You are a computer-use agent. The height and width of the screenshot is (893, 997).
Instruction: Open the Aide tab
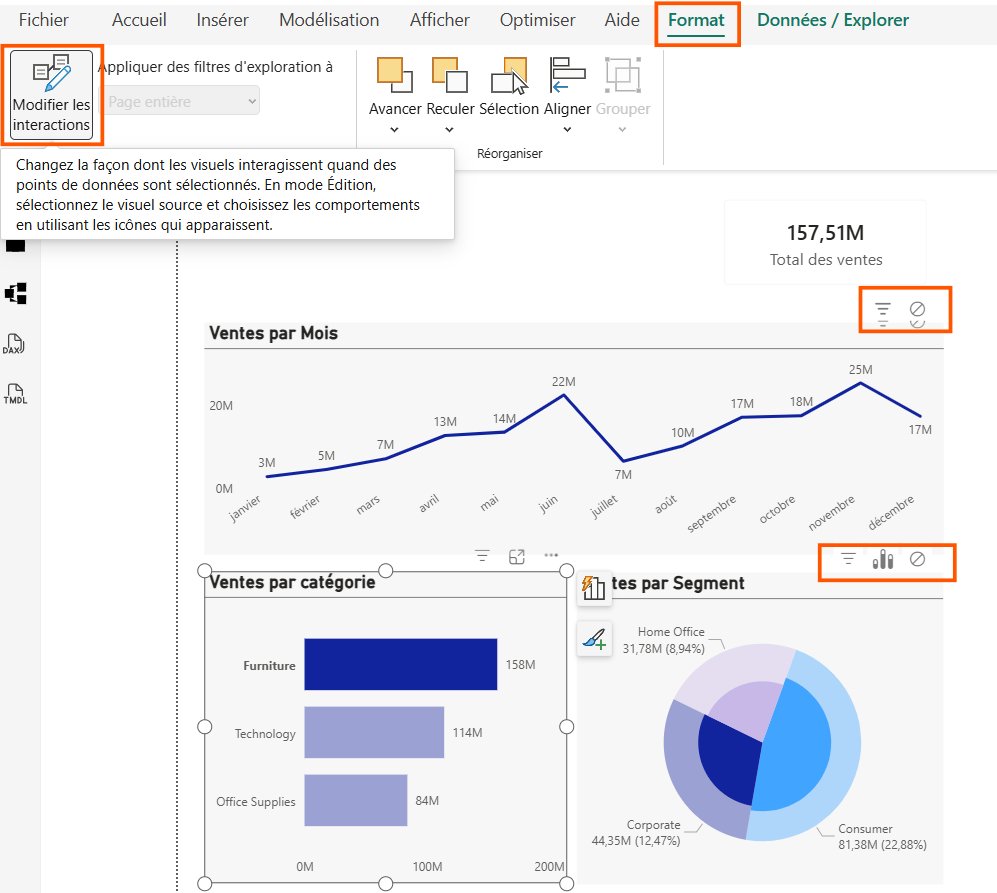(x=622, y=20)
